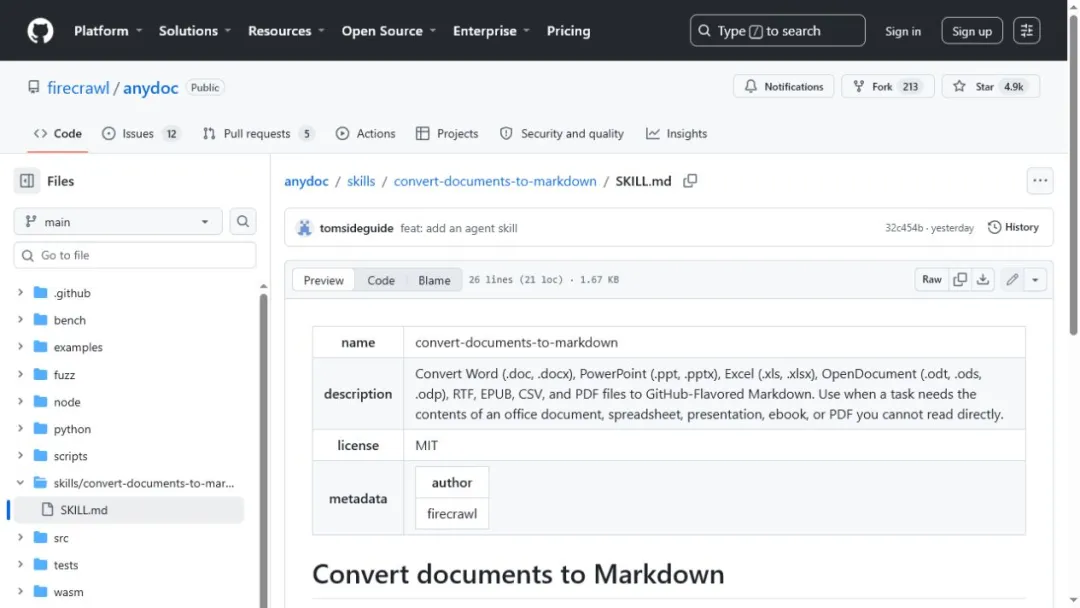1080x608 pixels.
Task: Go to the Pricing page
Action: [x=568, y=31]
